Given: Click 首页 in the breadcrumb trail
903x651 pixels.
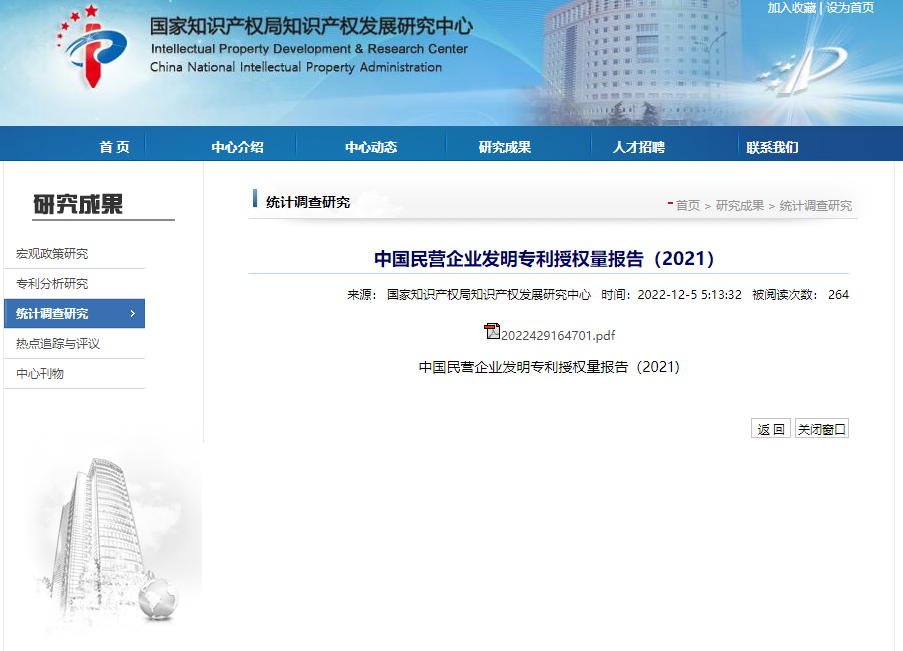Looking at the screenshot, I should point(688,206).
